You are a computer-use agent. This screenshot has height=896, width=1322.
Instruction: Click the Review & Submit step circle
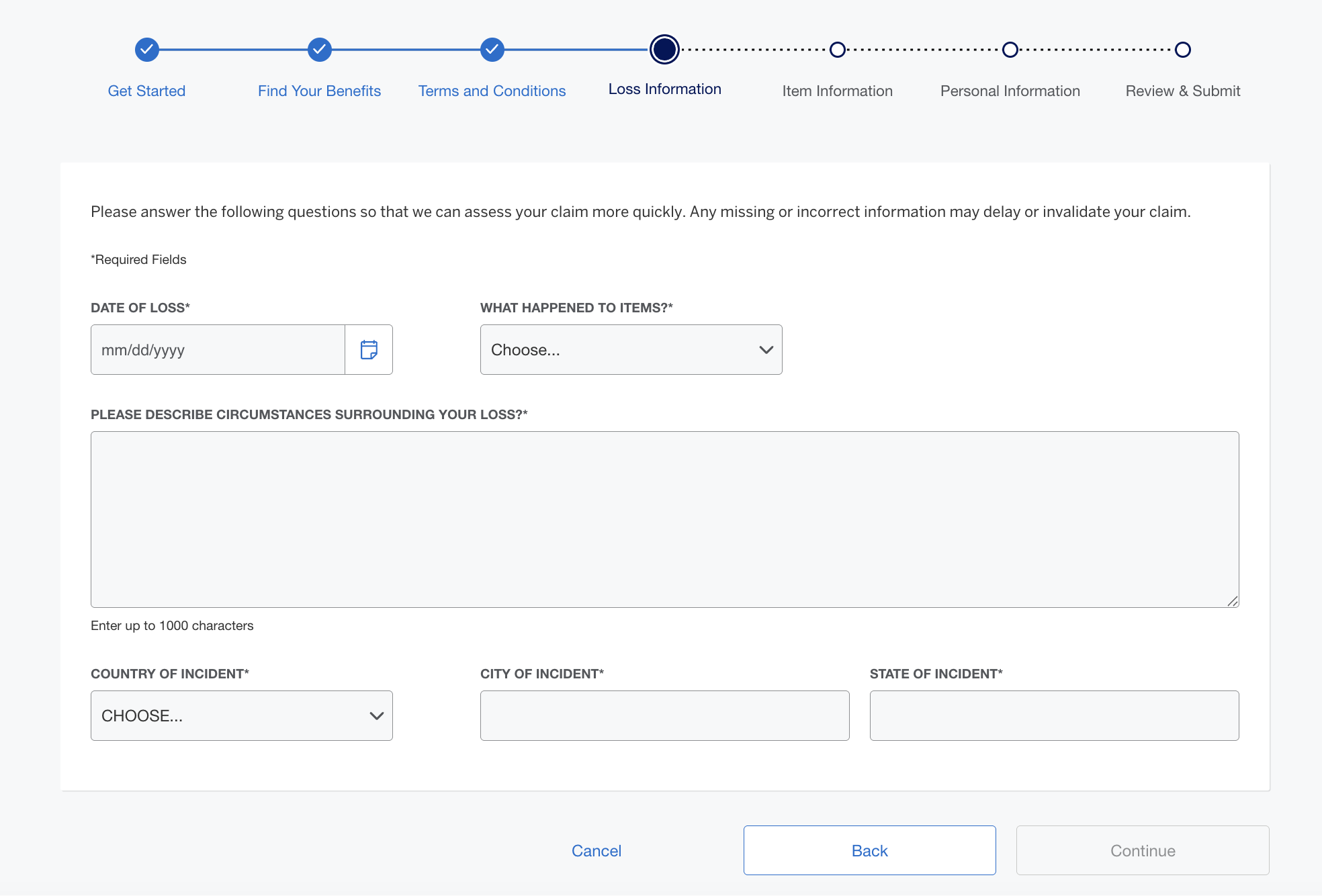coord(1182,49)
